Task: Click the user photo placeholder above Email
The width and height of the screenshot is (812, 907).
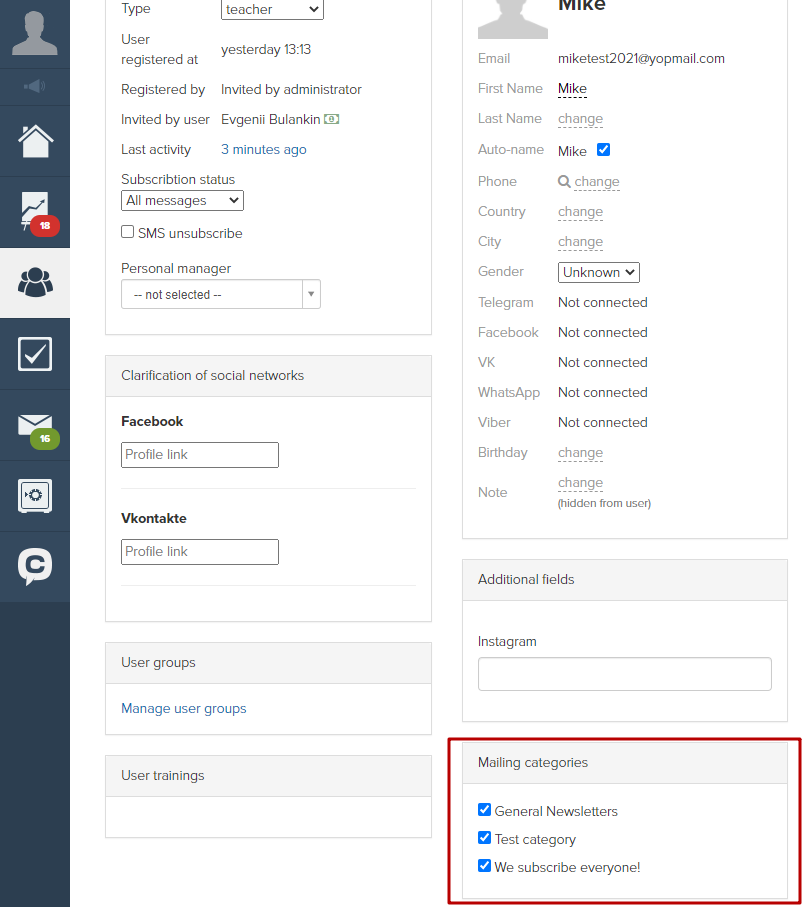Action: (x=512, y=17)
